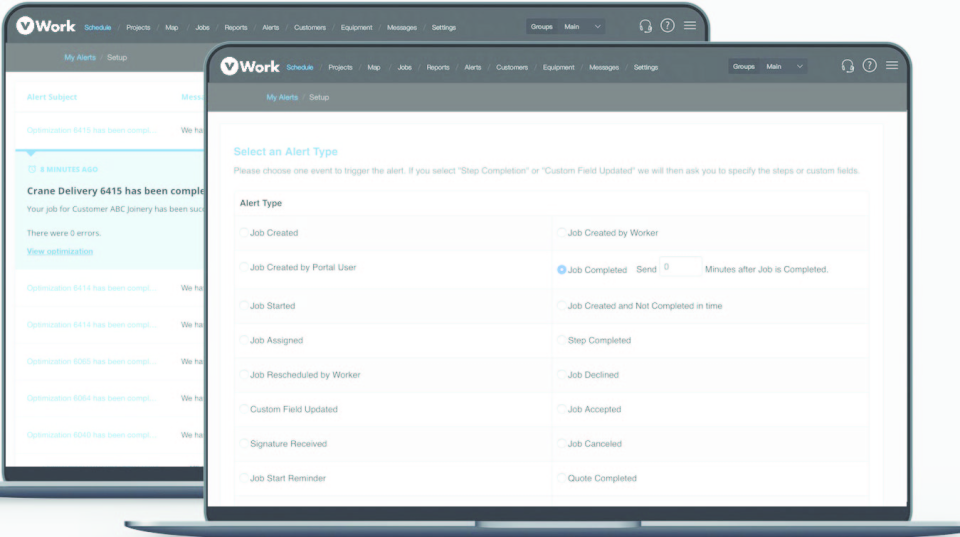Select Job Declined radio option

pos(561,374)
